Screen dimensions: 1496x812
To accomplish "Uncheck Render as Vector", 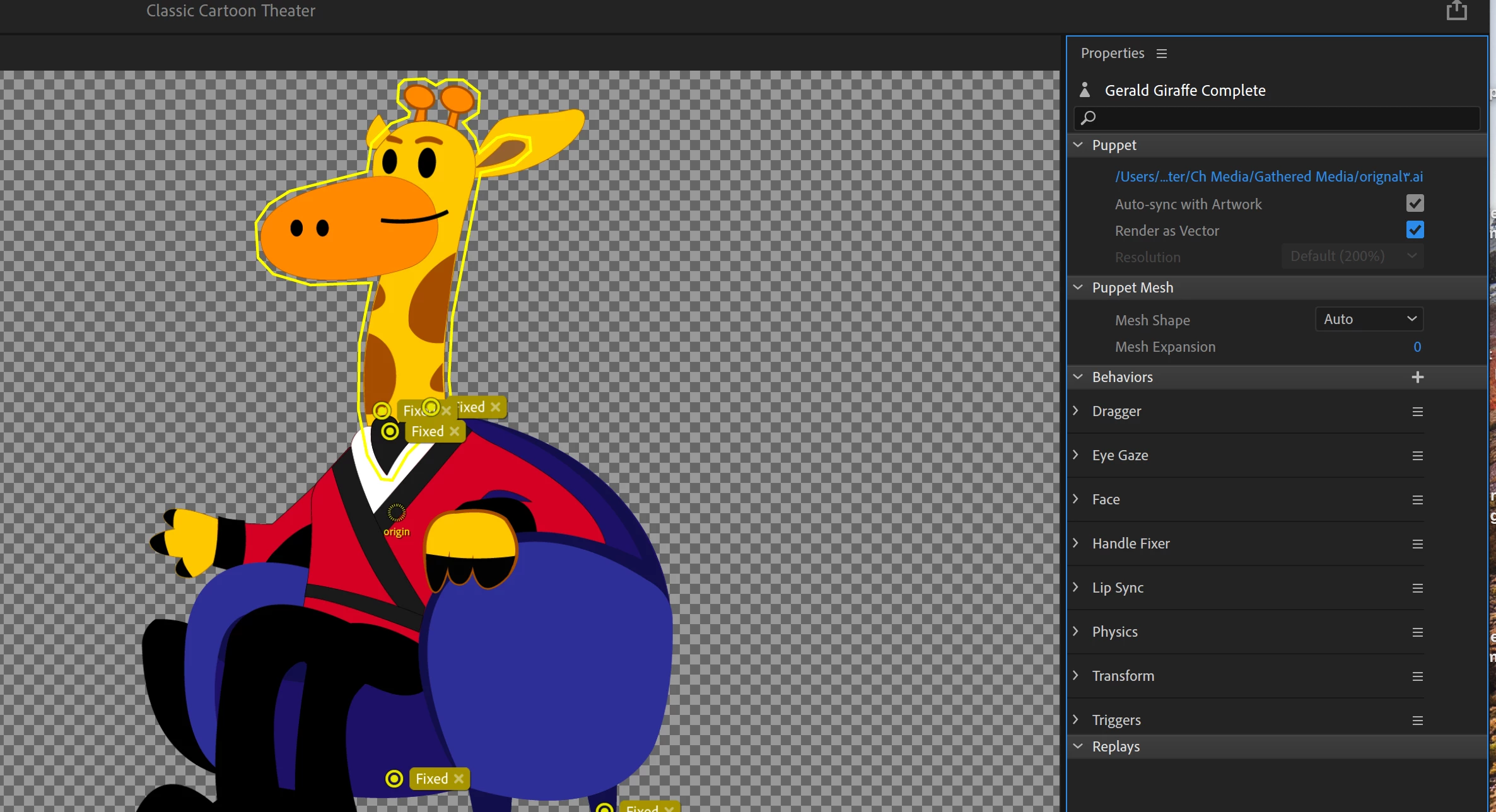I will 1415,230.
